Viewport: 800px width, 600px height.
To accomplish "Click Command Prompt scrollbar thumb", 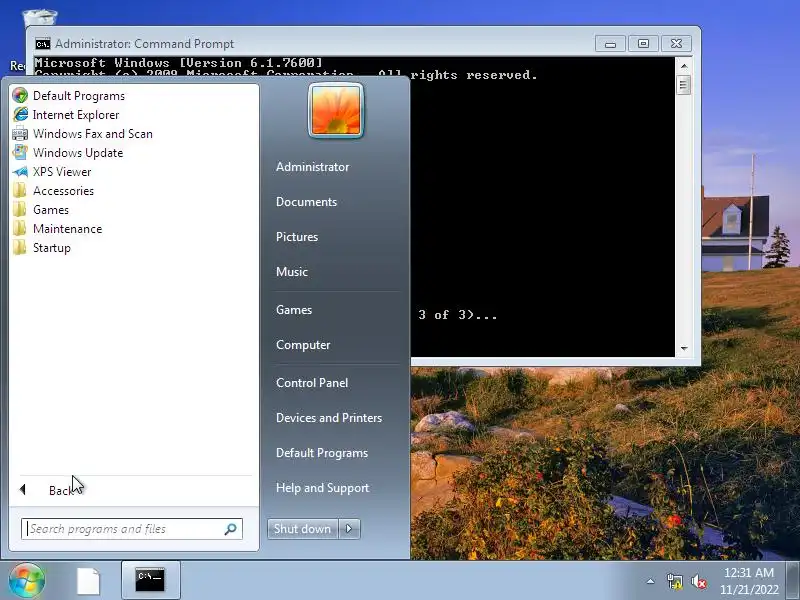I will pyautogui.click(x=684, y=85).
